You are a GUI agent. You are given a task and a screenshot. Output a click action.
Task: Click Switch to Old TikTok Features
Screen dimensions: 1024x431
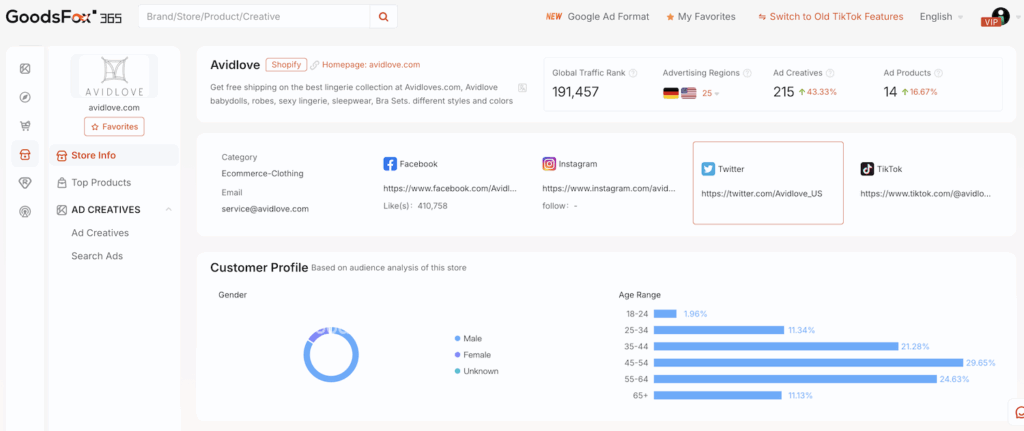tap(831, 17)
